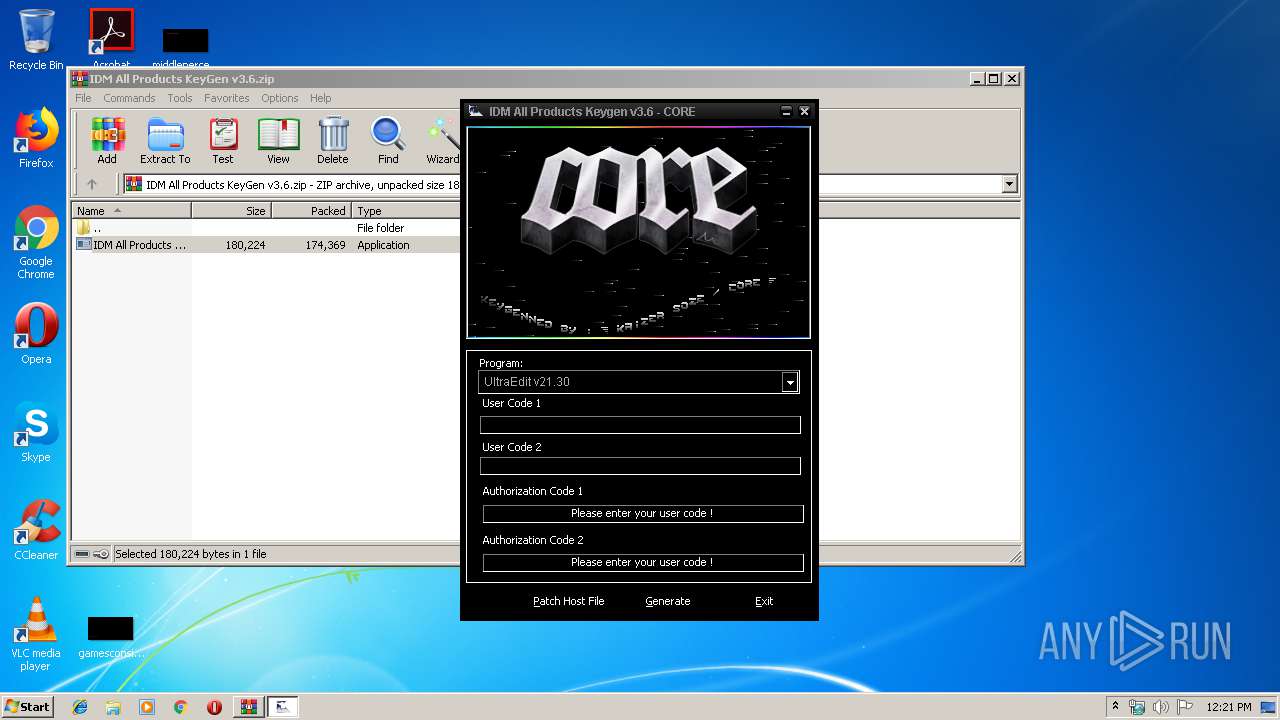Viewport: 1280px width, 720px height.
Task: Open the Options menu
Action: coord(280,98)
